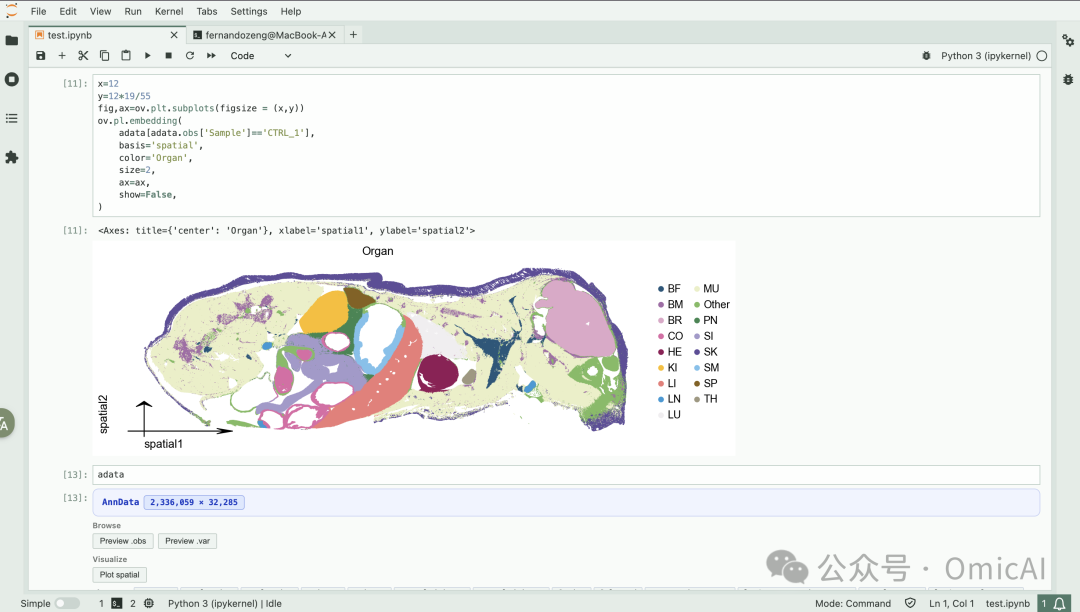The width and height of the screenshot is (1080, 612).
Task: Copy the selected cell
Action: click(x=105, y=56)
